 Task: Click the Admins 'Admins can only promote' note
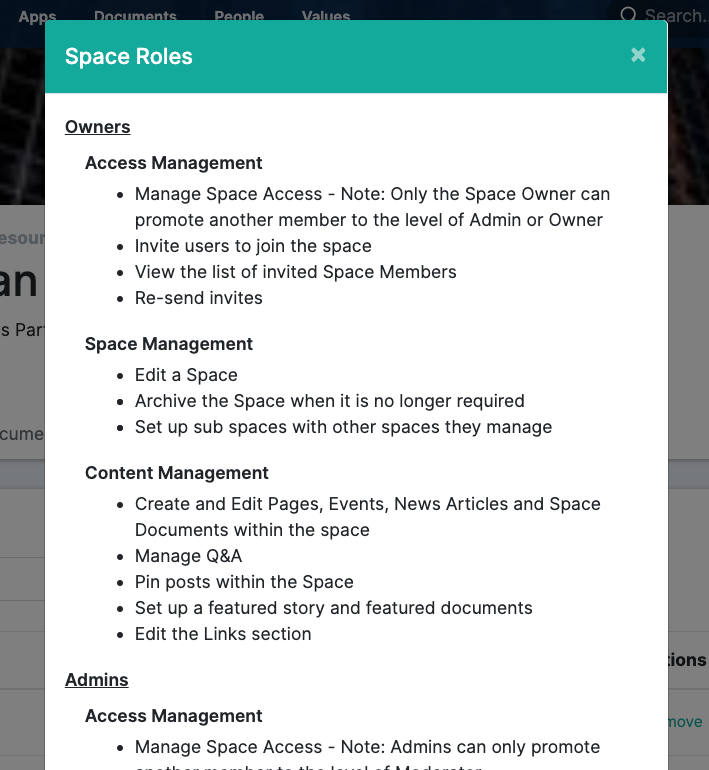pos(368,754)
